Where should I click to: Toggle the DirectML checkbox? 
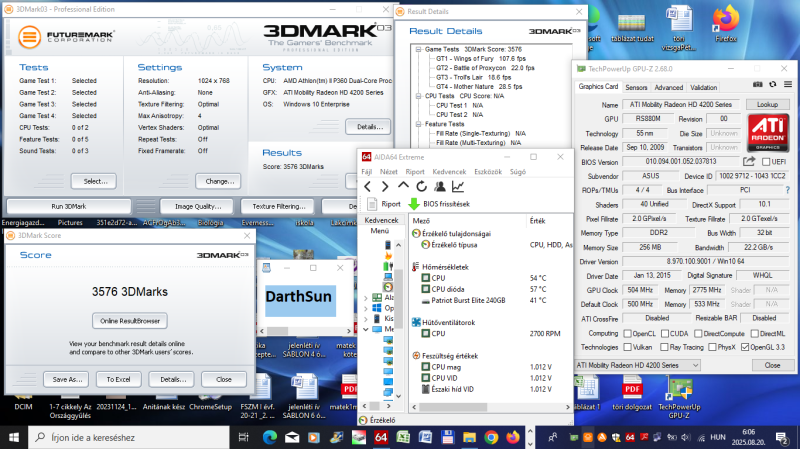click(x=754, y=333)
